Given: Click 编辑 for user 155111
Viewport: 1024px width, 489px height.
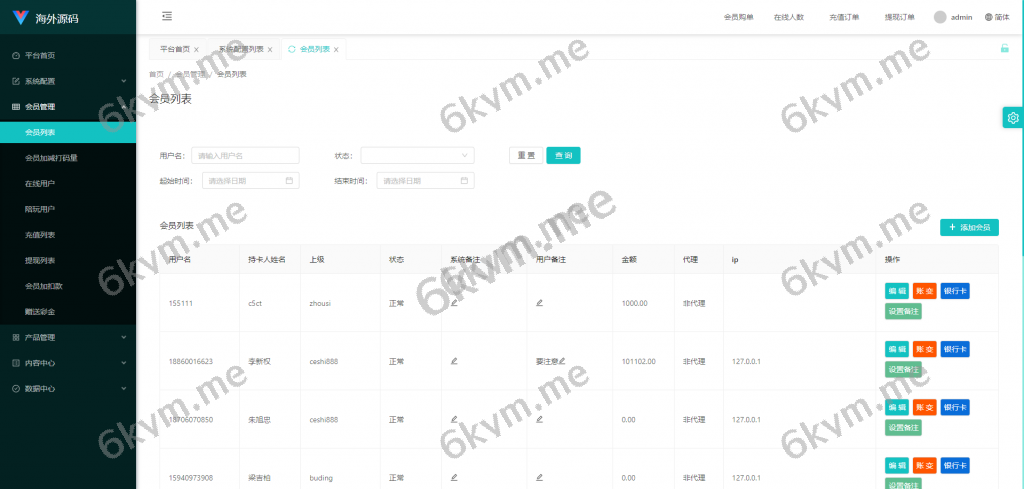Looking at the screenshot, I should pyautogui.click(x=897, y=291).
